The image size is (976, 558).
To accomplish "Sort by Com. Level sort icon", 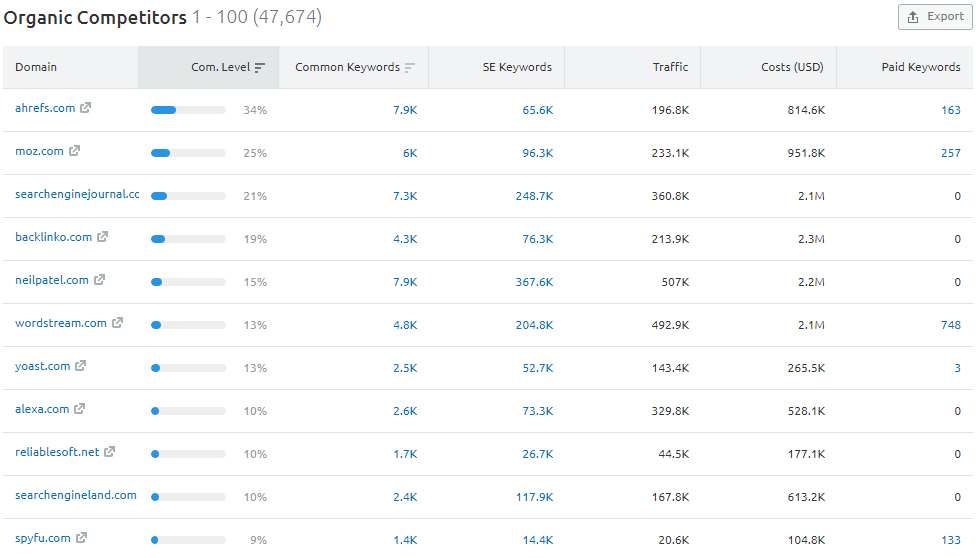I will pos(260,67).
